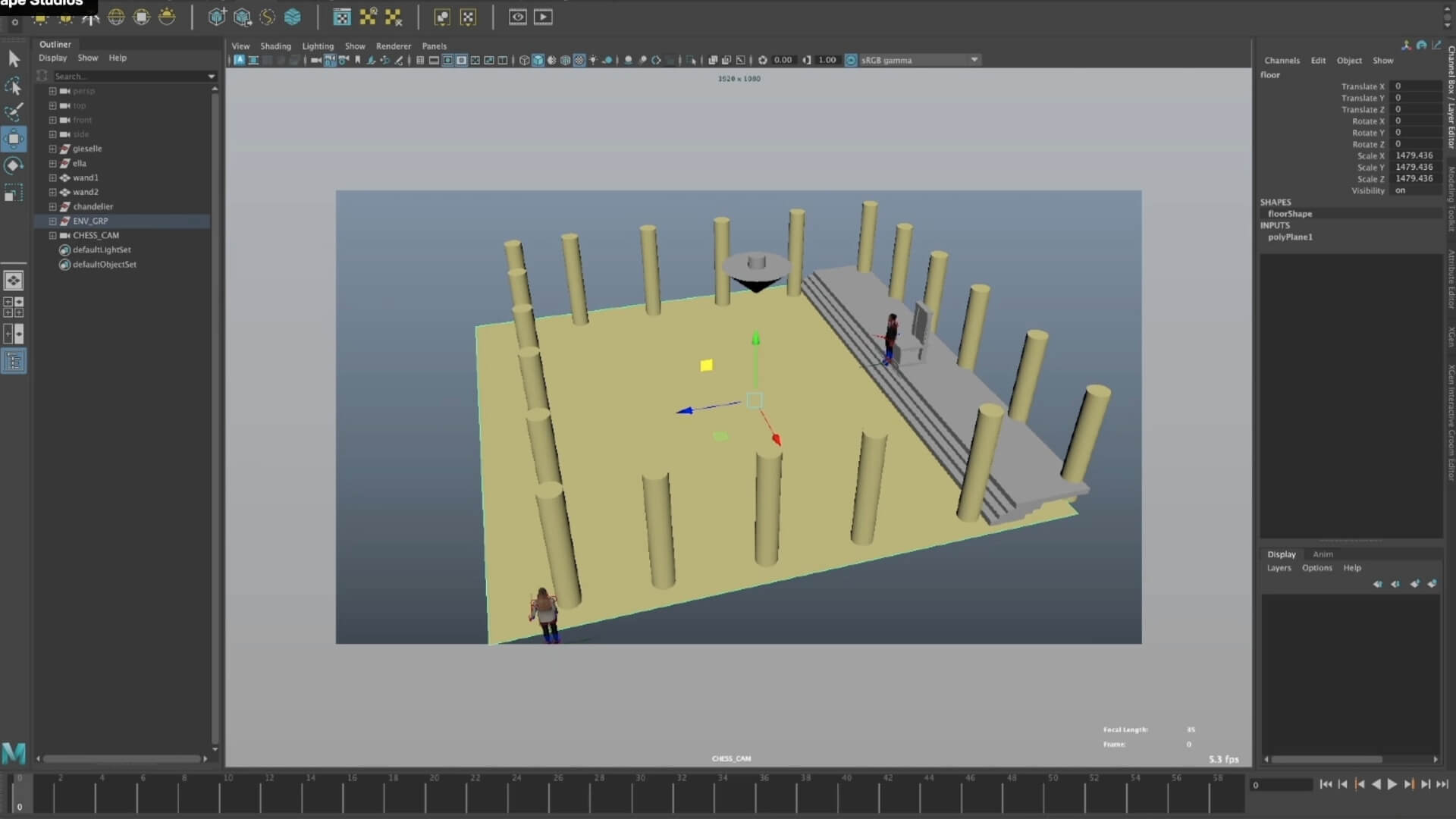Toggle the grid display in viewport toolbar
The width and height of the screenshot is (1456, 819).
(x=420, y=60)
